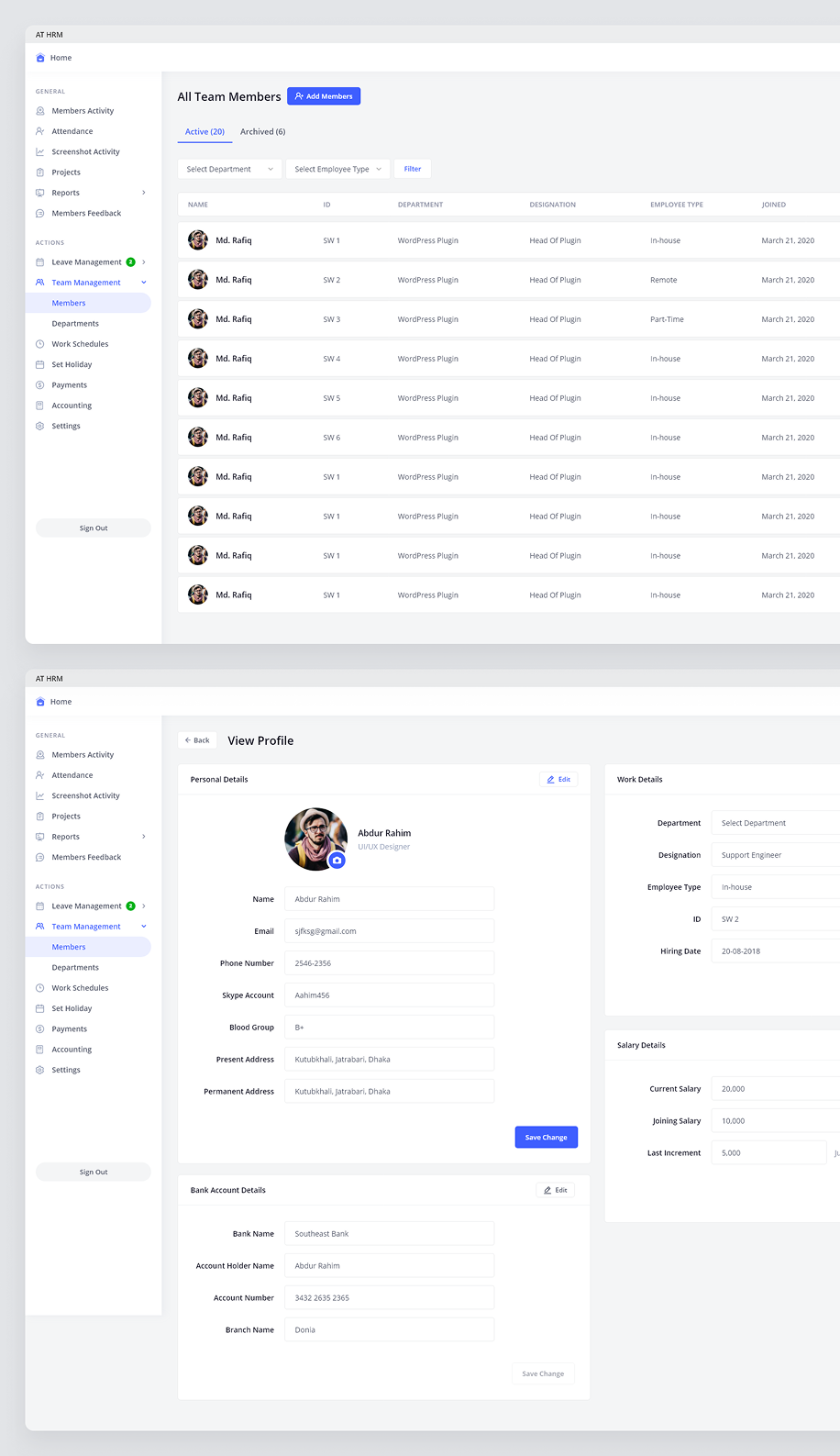Image resolution: width=840 pixels, height=1456 pixels.
Task: Click Payments icon on View Profile page
Action: pyautogui.click(x=39, y=1029)
